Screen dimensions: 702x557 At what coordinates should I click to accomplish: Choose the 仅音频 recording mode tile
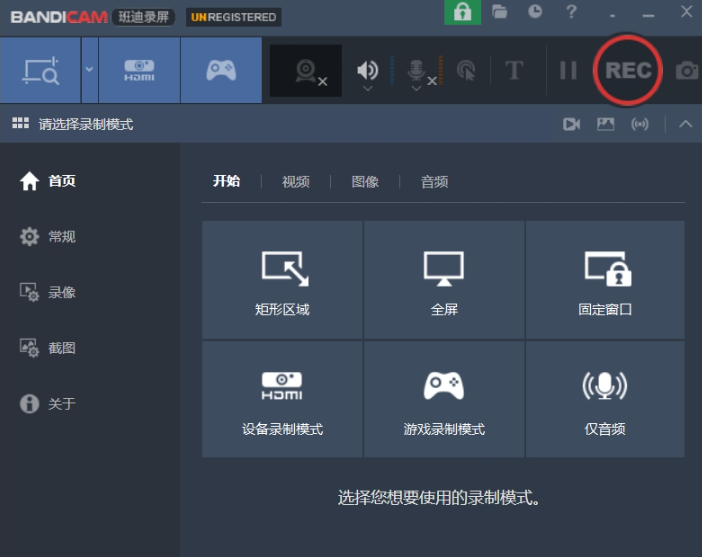click(x=605, y=400)
